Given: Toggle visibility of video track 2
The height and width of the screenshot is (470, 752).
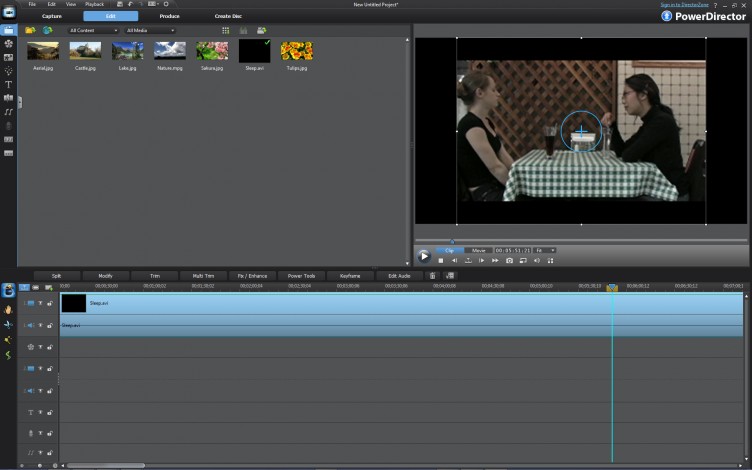Looking at the screenshot, I should pyautogui.click(x=40, y=369).
